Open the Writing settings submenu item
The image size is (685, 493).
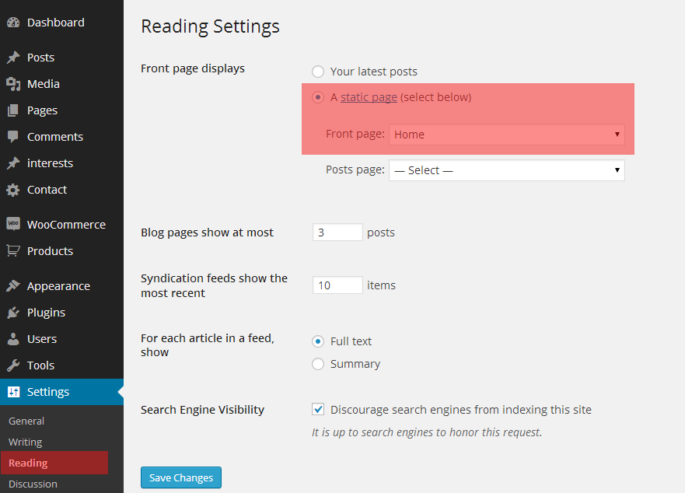click(x=25, y=442)
